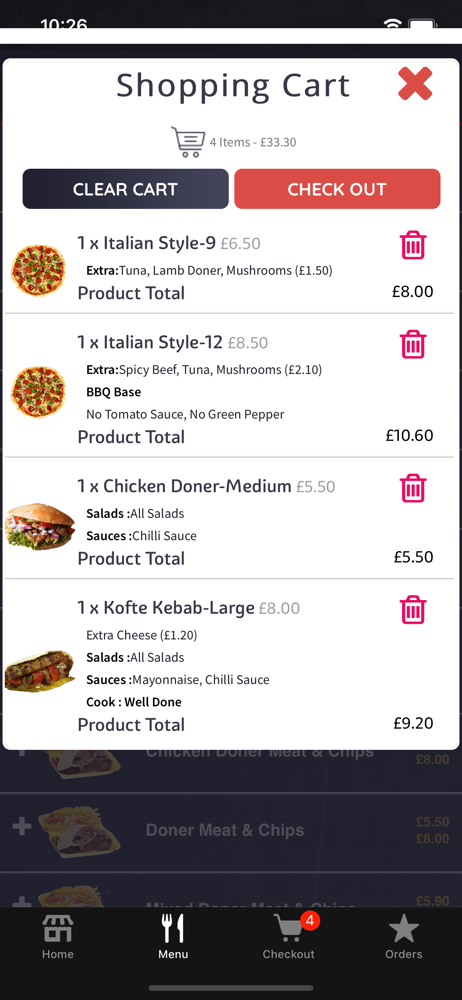Tap the Chicken Doner sandwich picture
The height and width of the screenshot is (1000, 462).
[40, 526]
